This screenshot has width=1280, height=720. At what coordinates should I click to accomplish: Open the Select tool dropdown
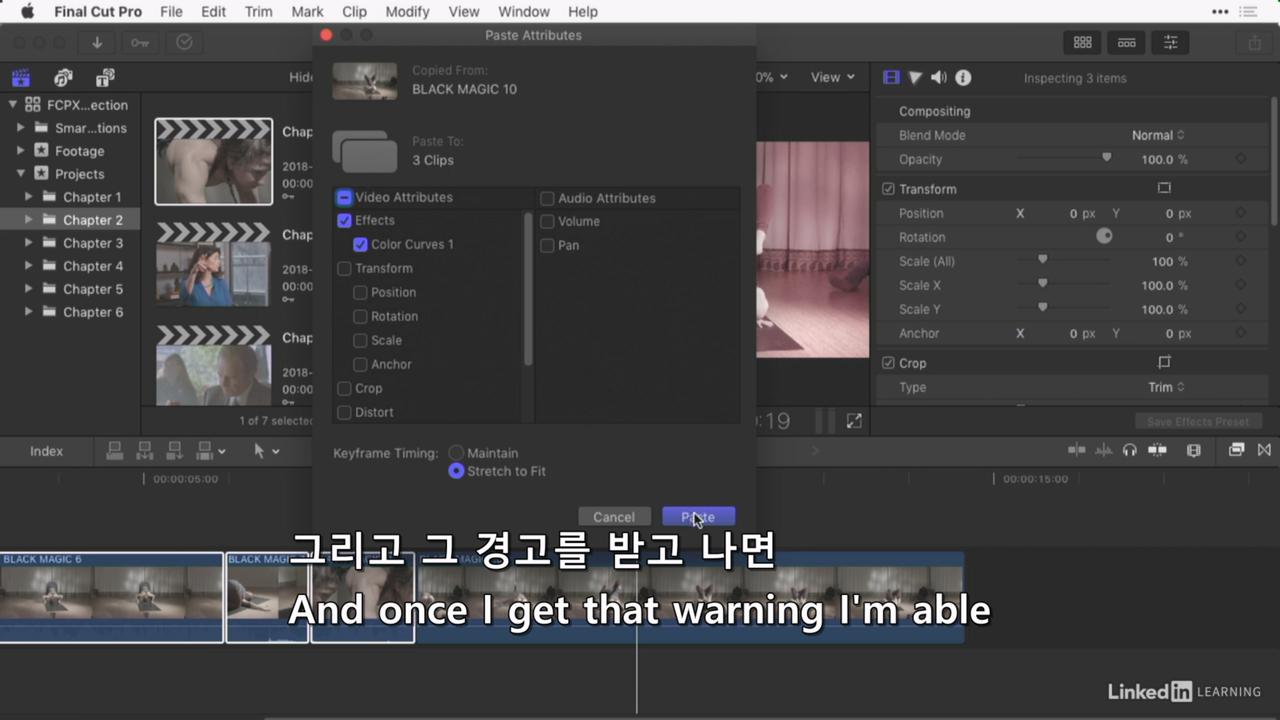pyautogui.click(x=266, y=451)
